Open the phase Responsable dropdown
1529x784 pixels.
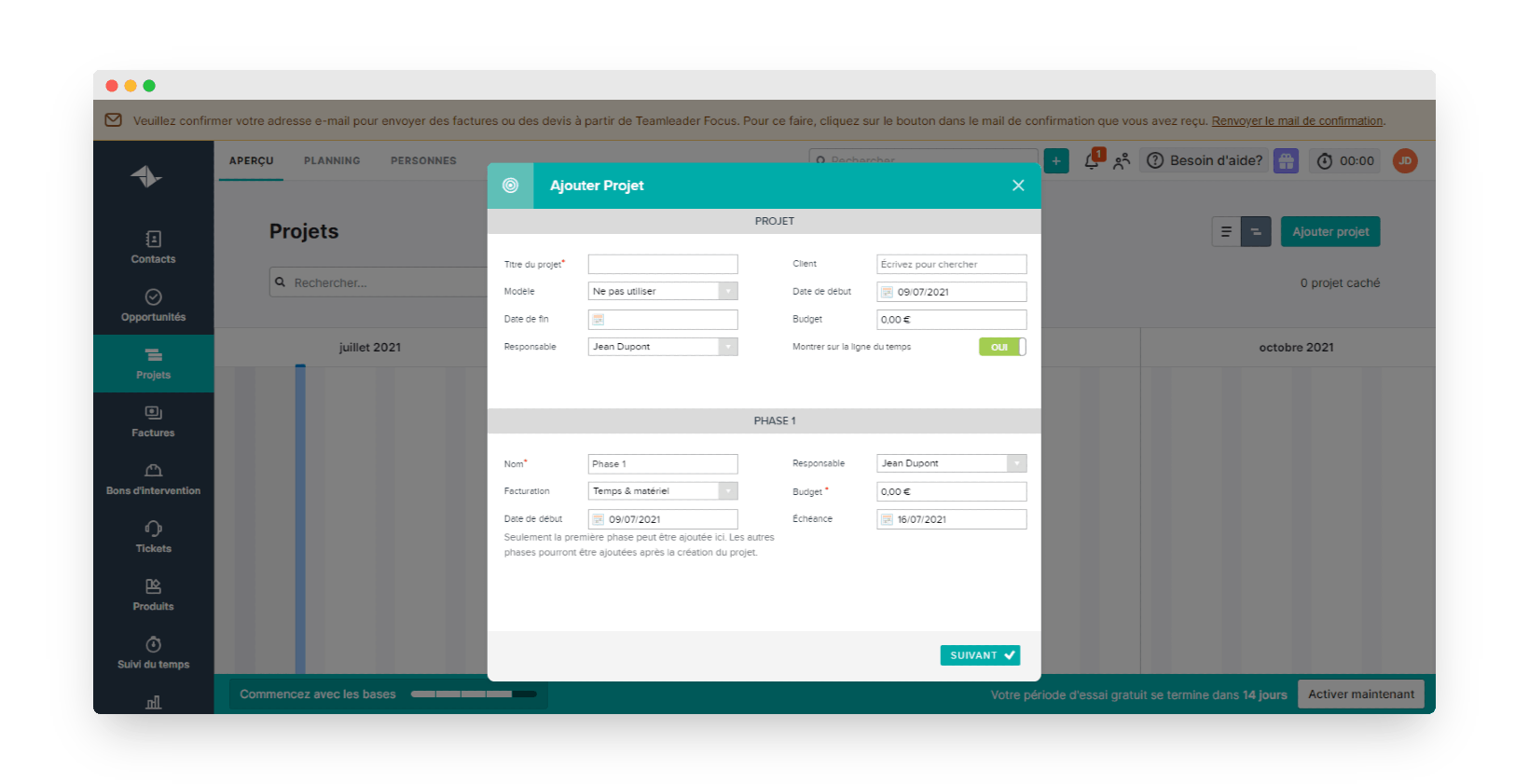[952, 463]
